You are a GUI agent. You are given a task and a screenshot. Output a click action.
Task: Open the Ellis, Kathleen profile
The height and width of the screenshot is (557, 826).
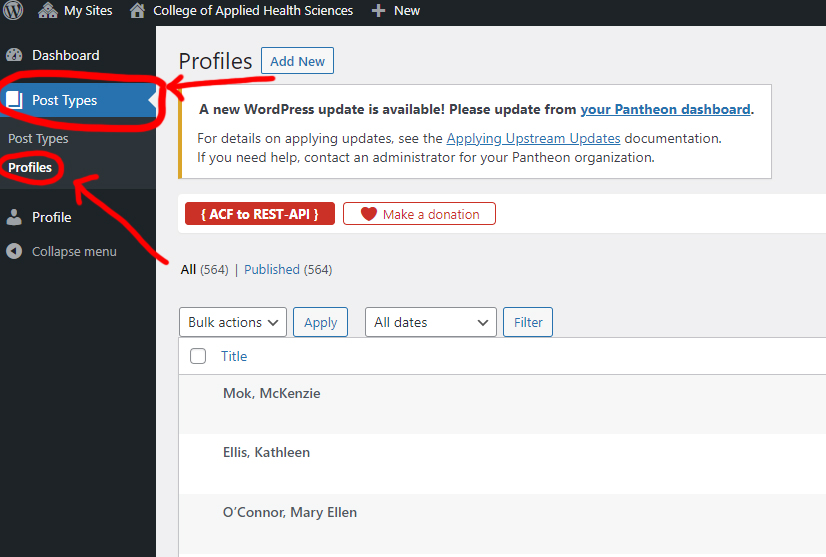[x=266, y=452]
